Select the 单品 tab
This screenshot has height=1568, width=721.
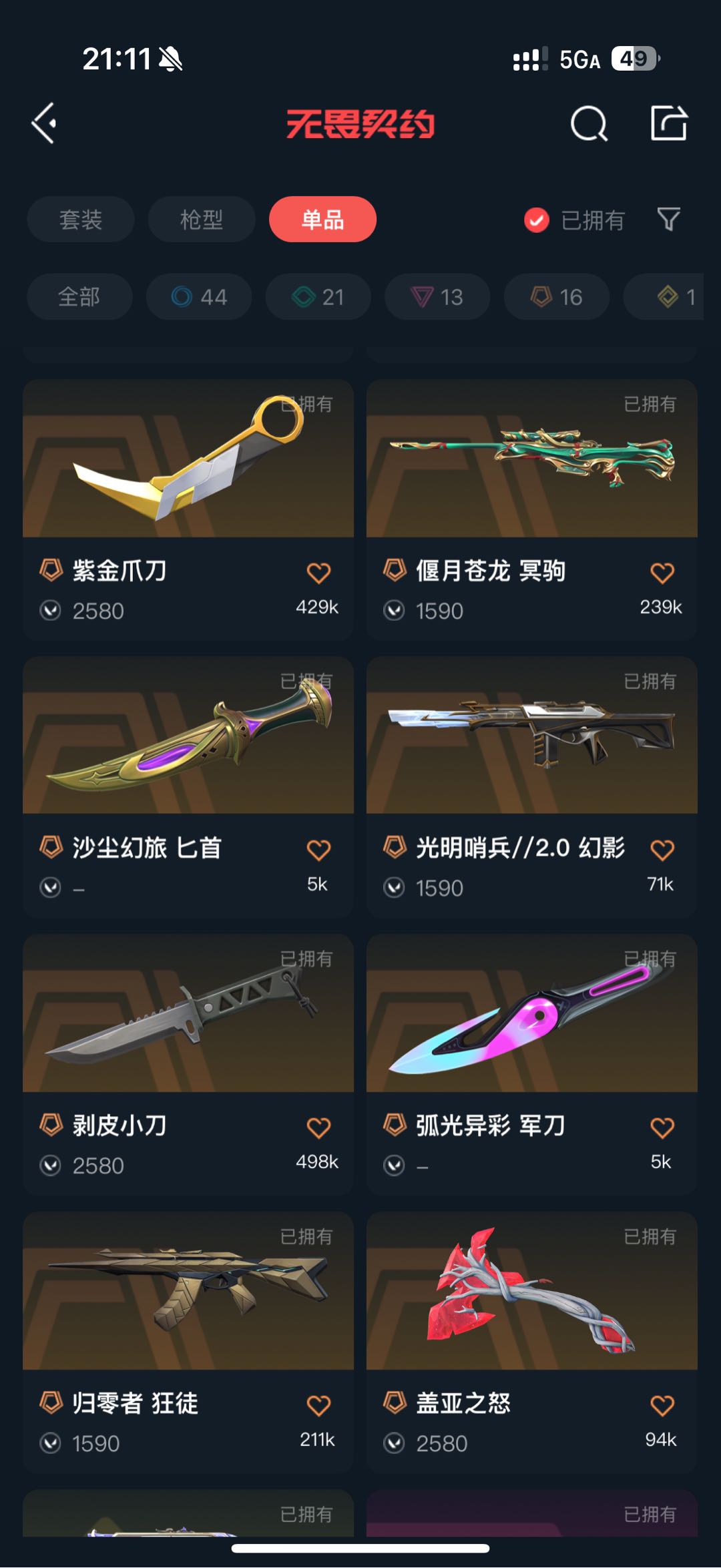pos(322,220)
